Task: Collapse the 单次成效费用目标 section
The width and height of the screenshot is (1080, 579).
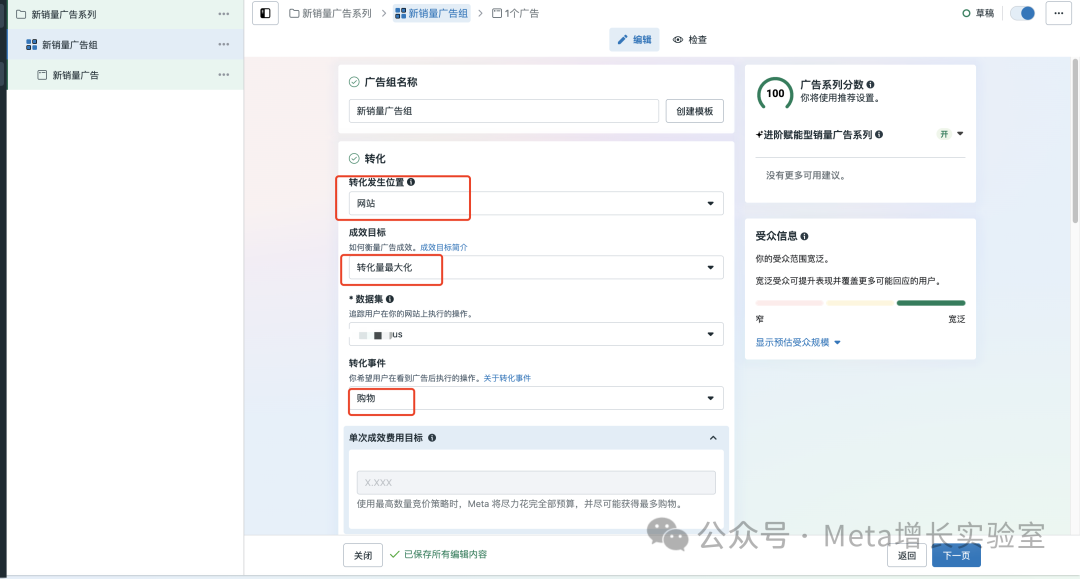Action: [713, 437]
